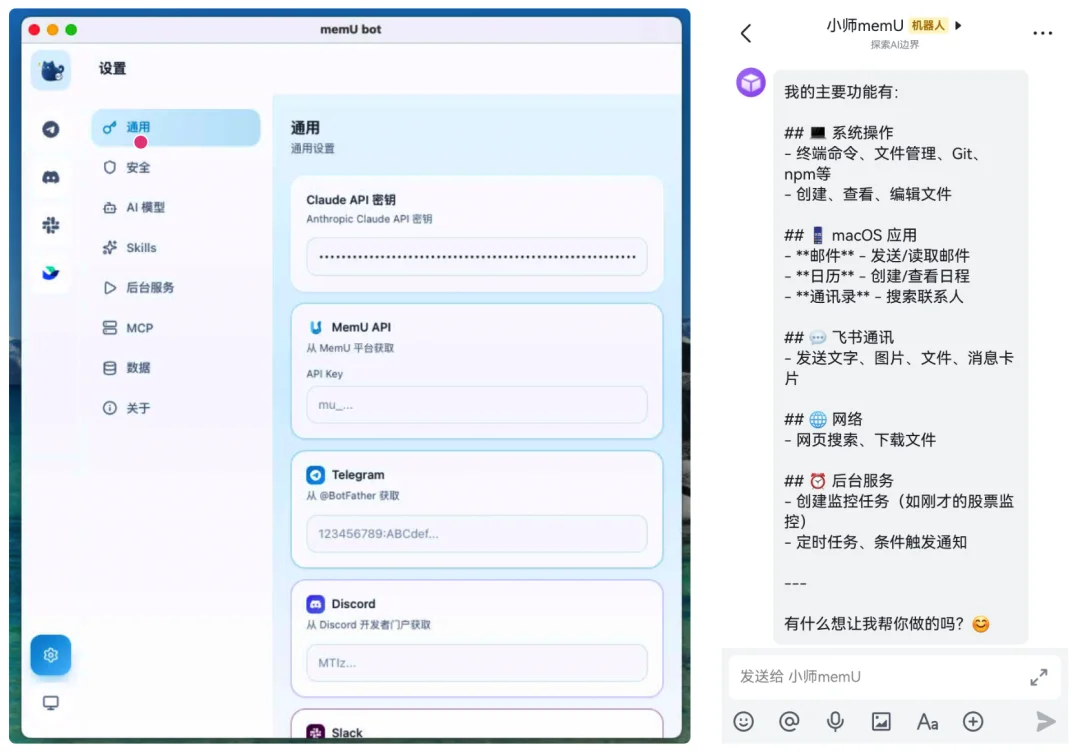Click the image attachment icon in the chat
Screen dimensions: 1080x752
[881, 721]
